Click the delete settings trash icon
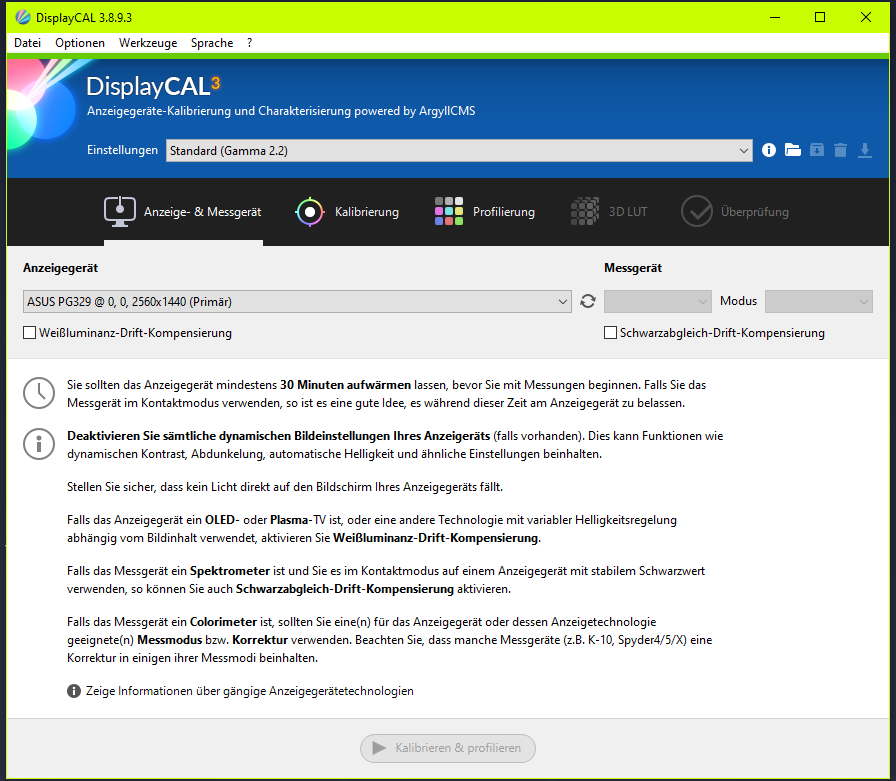 tap(840, 150)
